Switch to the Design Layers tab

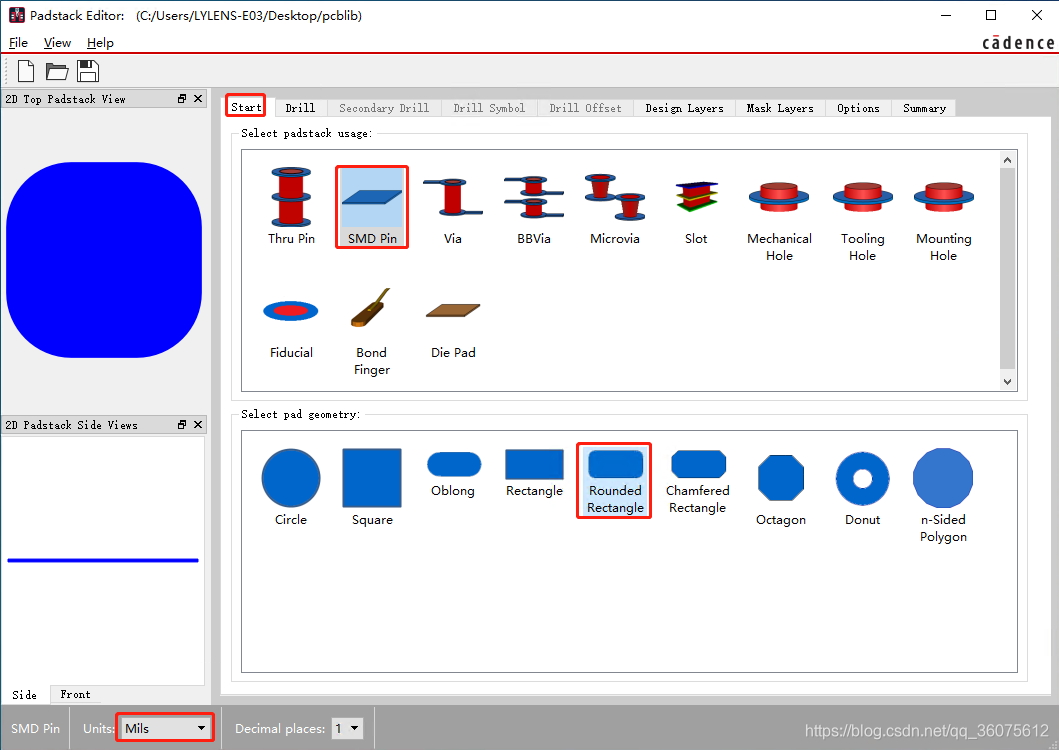(x=684, y=108)
